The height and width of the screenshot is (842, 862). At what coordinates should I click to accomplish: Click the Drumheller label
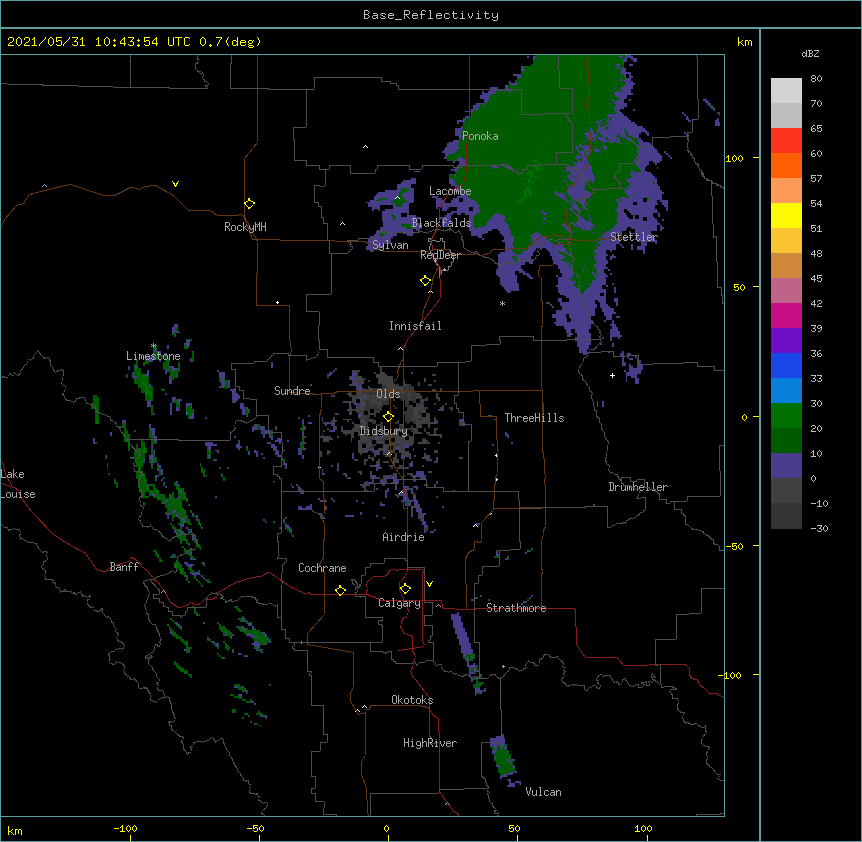[638, 487]
